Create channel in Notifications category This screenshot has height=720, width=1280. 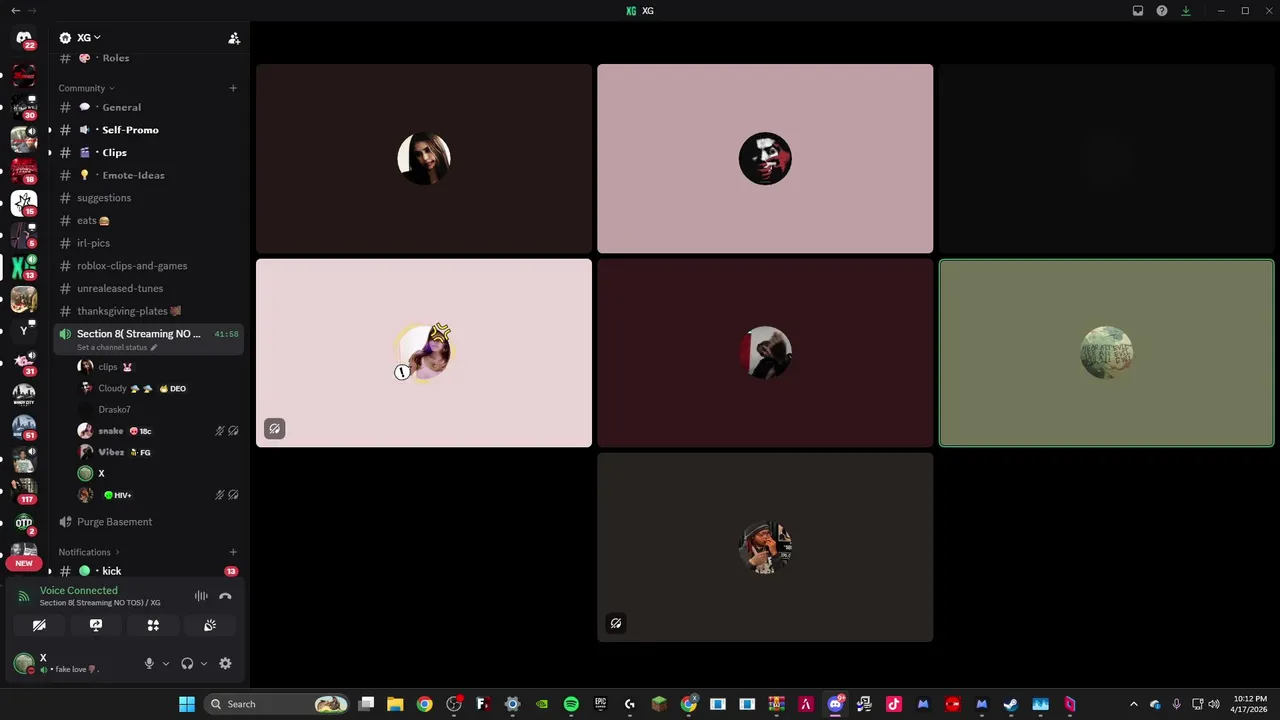(233, 552)
